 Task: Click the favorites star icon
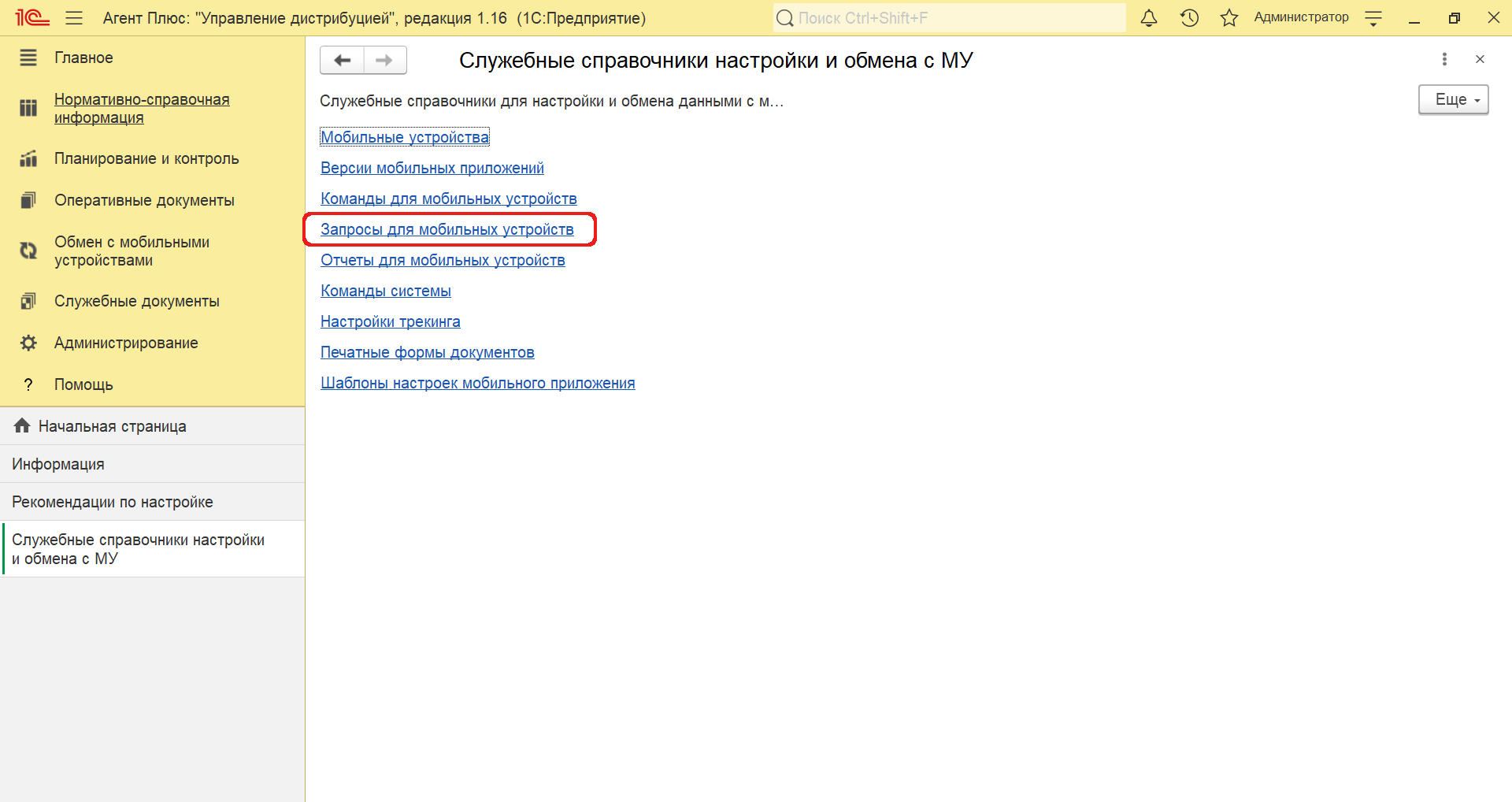point(1228,18)
